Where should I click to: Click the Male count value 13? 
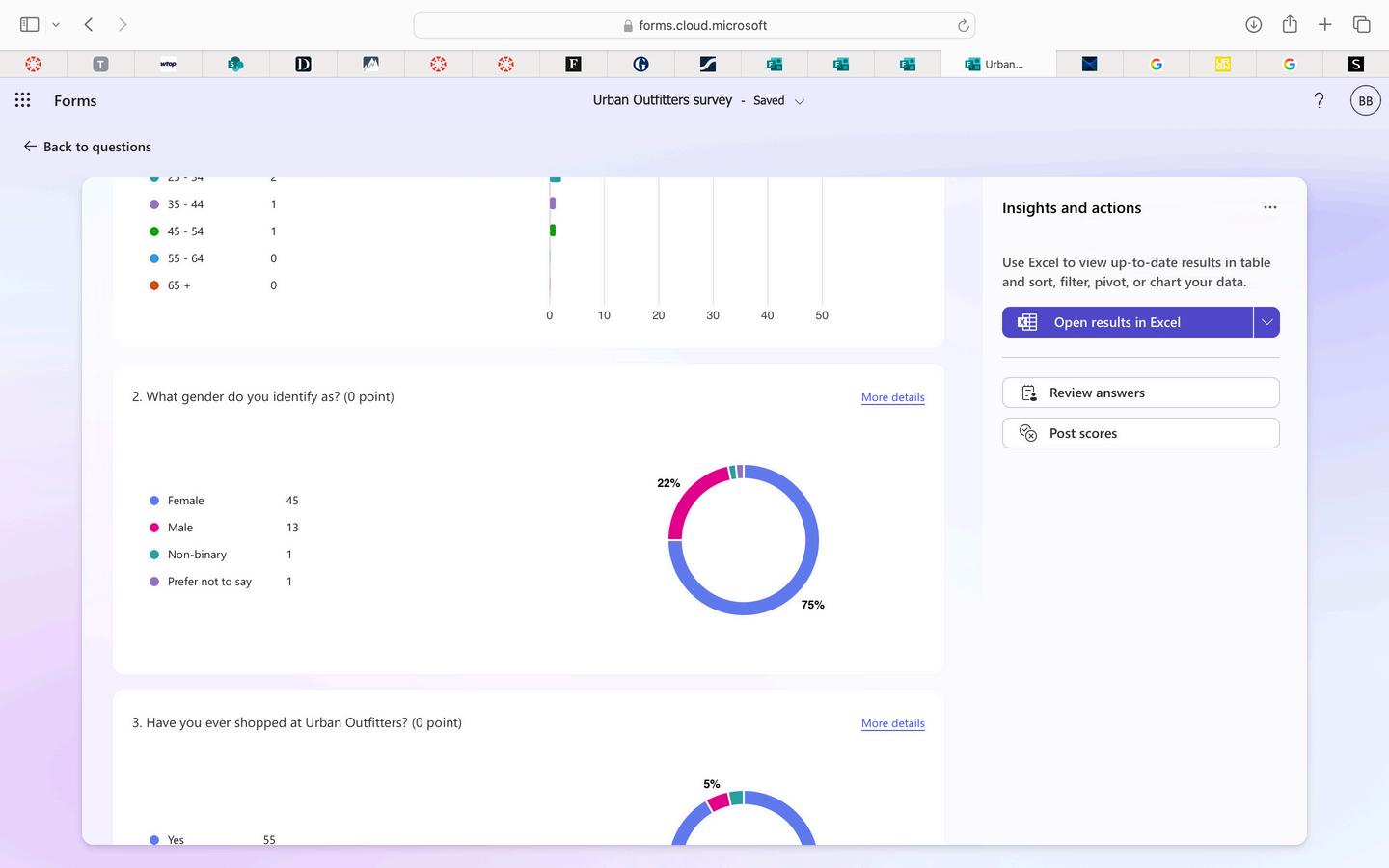[292, 528]
